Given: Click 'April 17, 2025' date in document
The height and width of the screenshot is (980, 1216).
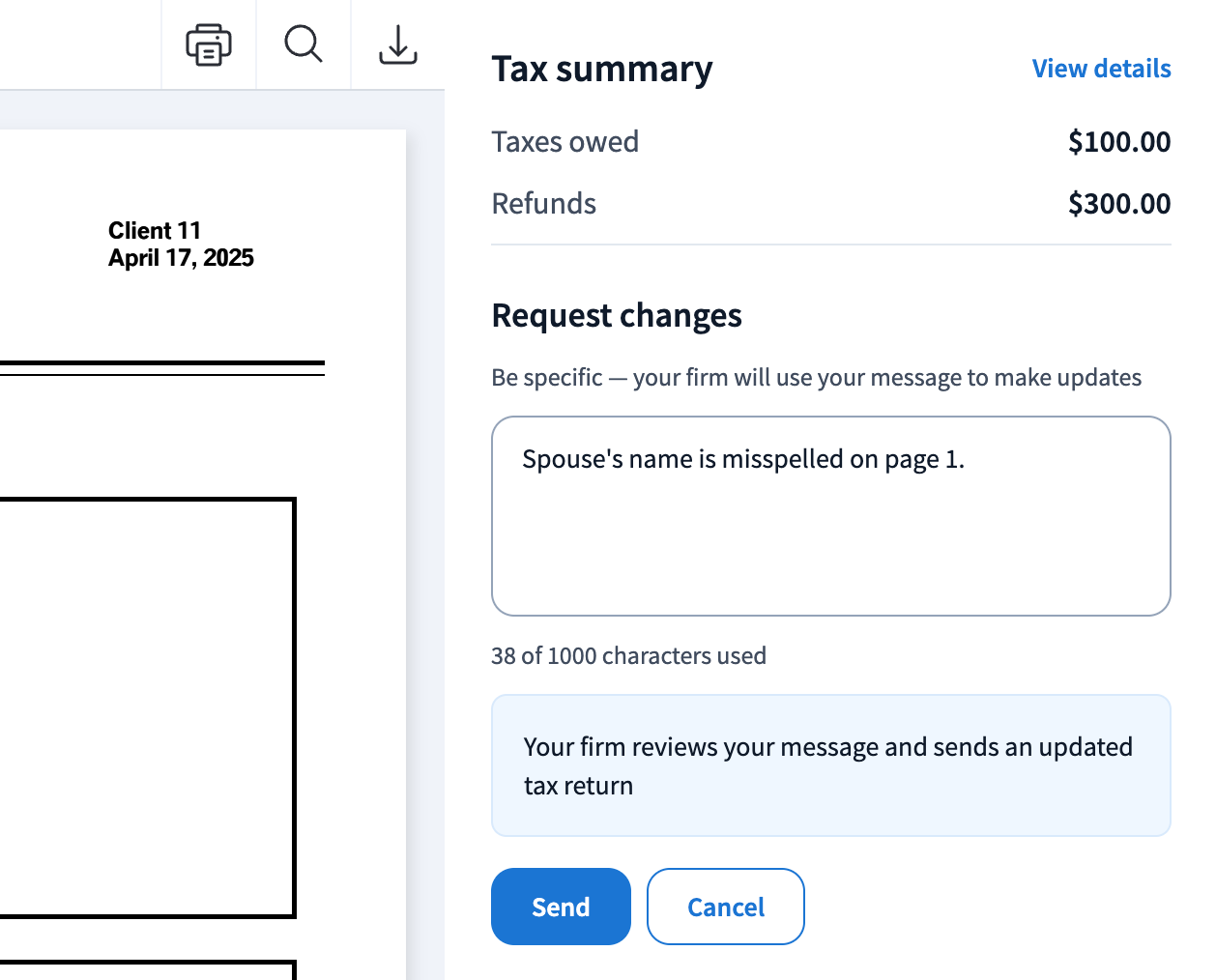Looking at the screenshot, I should [x=181, y=258].
